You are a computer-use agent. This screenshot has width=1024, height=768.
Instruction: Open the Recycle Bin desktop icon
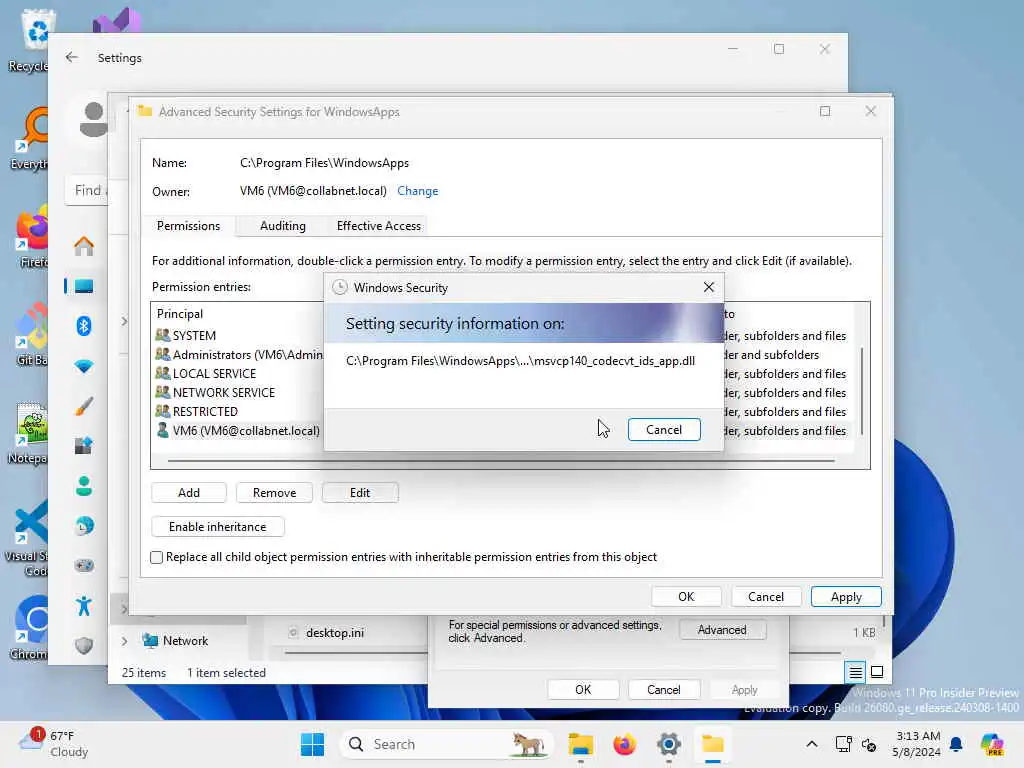point(29,39)
